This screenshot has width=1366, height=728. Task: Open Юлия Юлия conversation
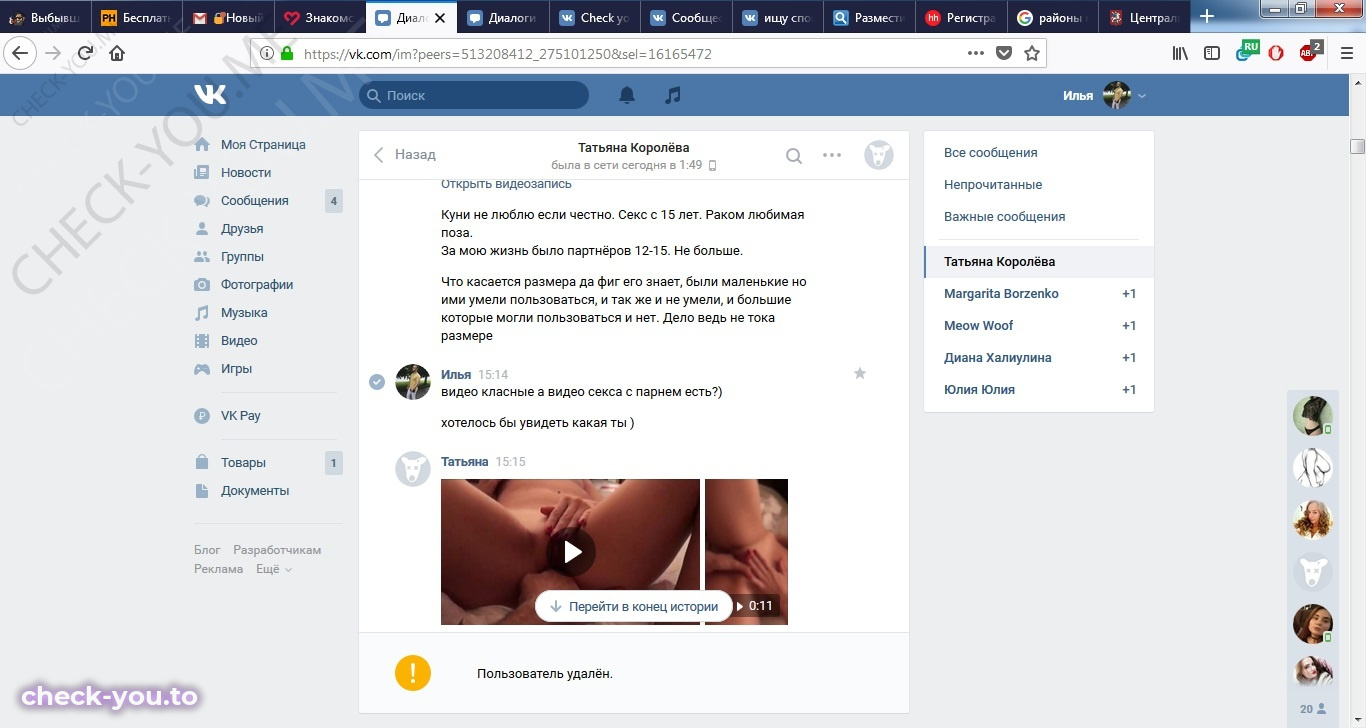click(1039, 390)
